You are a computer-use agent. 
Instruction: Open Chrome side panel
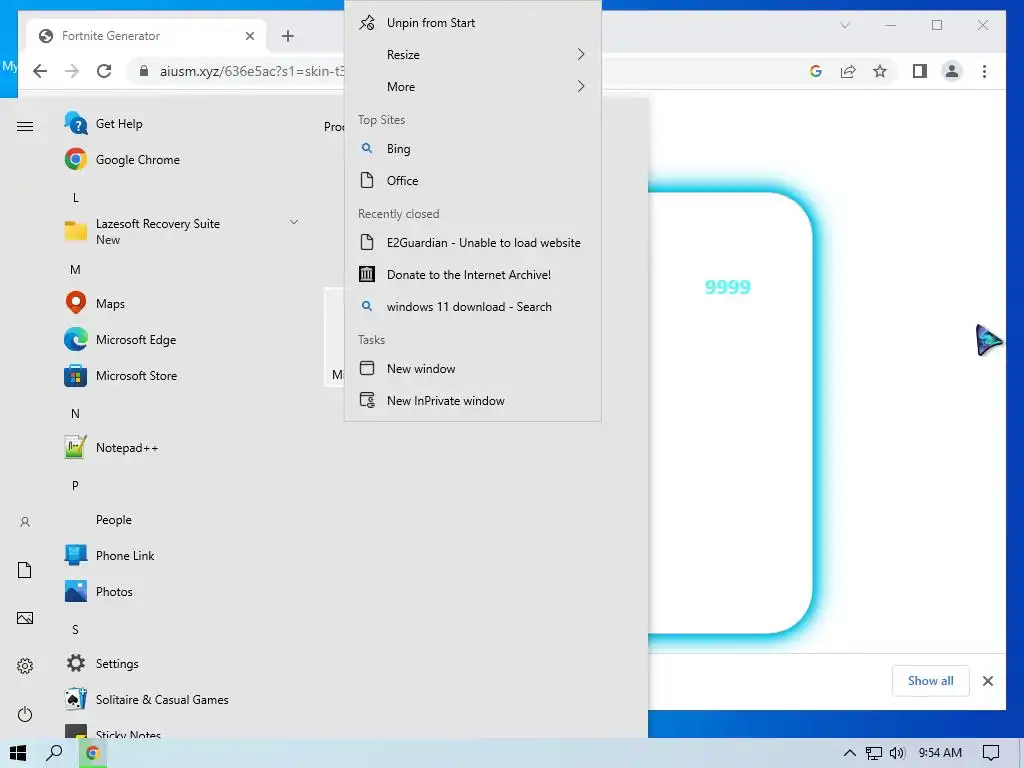[x=920, y=71]
